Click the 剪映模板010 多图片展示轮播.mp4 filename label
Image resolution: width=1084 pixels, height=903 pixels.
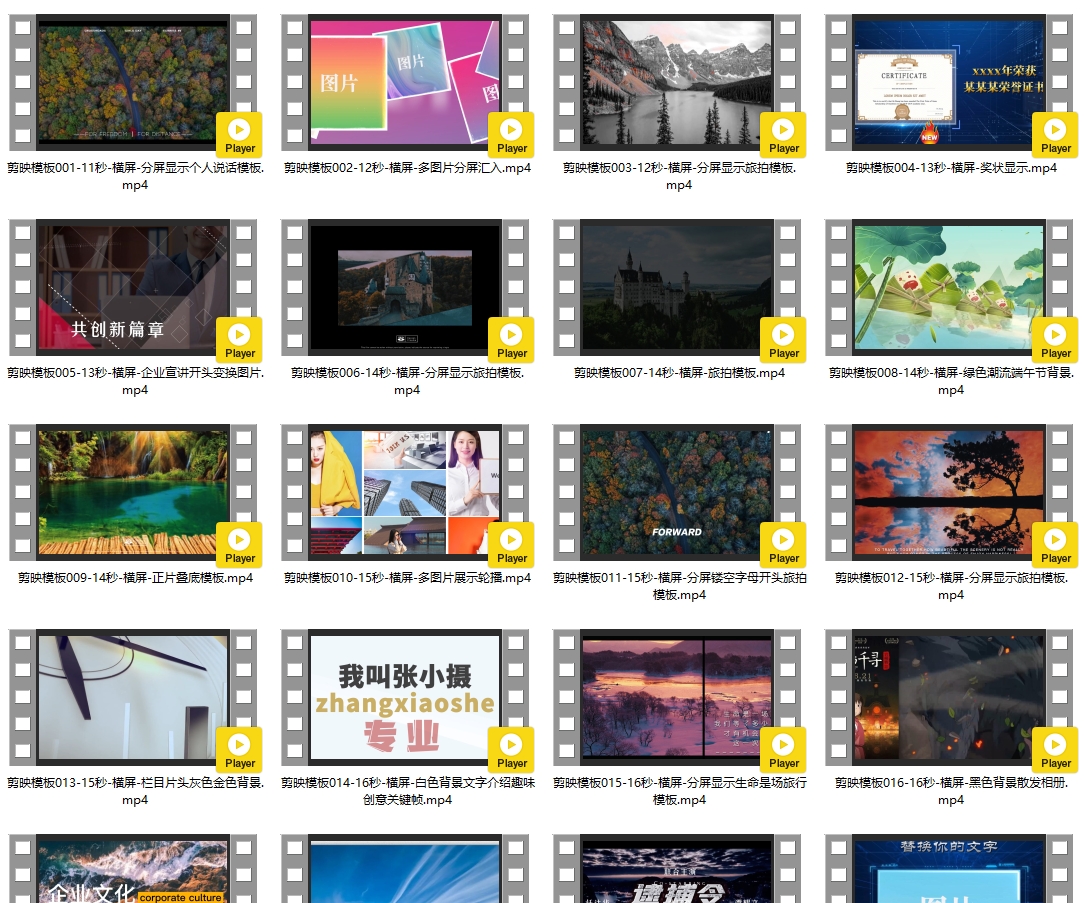(407, 578)
